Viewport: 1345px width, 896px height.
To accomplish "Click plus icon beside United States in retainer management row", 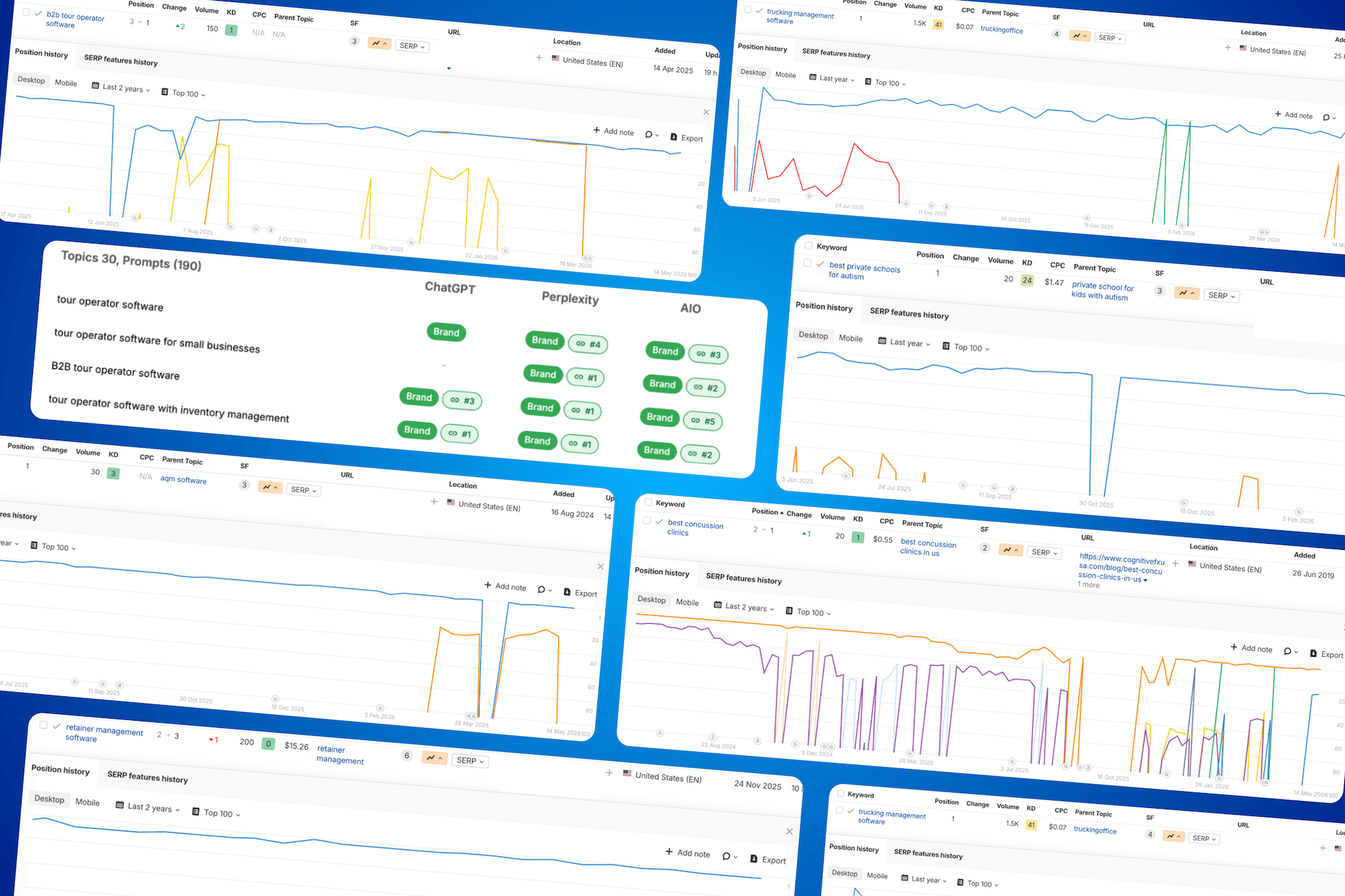I will [609, 773].
